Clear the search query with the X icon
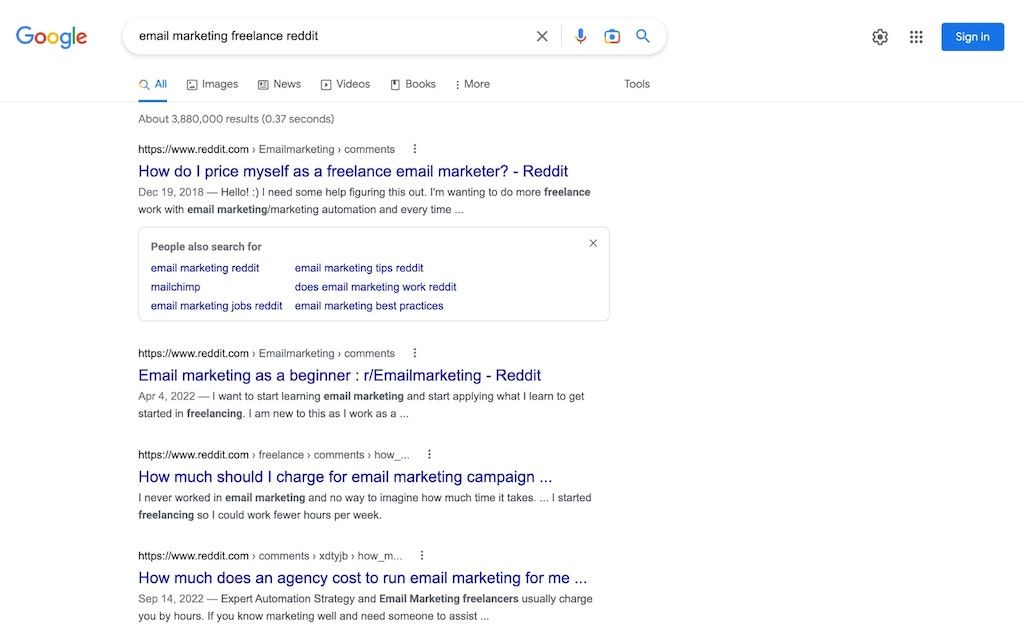 coord(542,35)
